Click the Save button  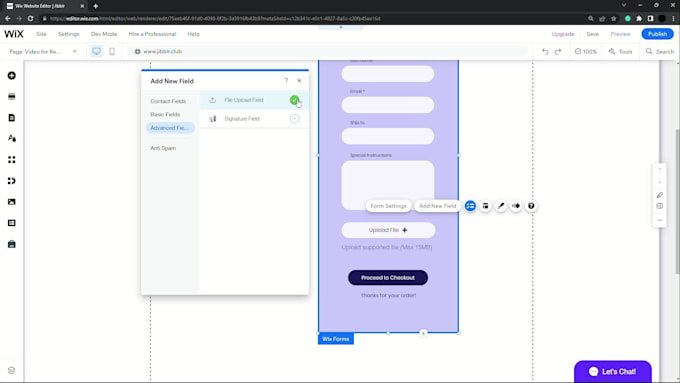[592, 34]
